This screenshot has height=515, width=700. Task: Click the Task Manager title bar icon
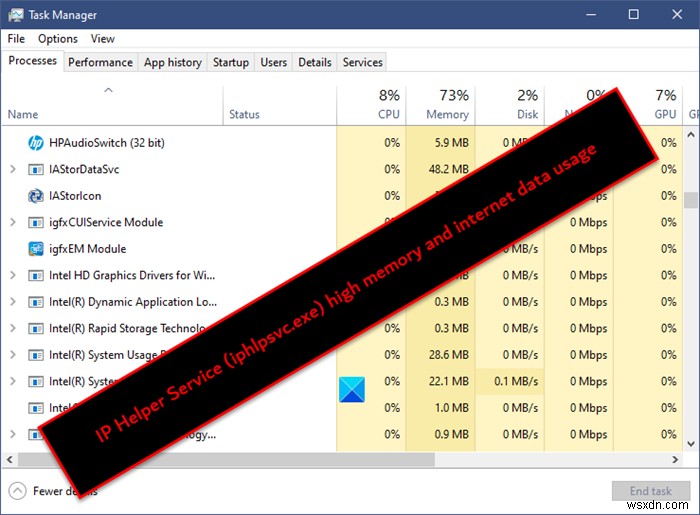15,15
